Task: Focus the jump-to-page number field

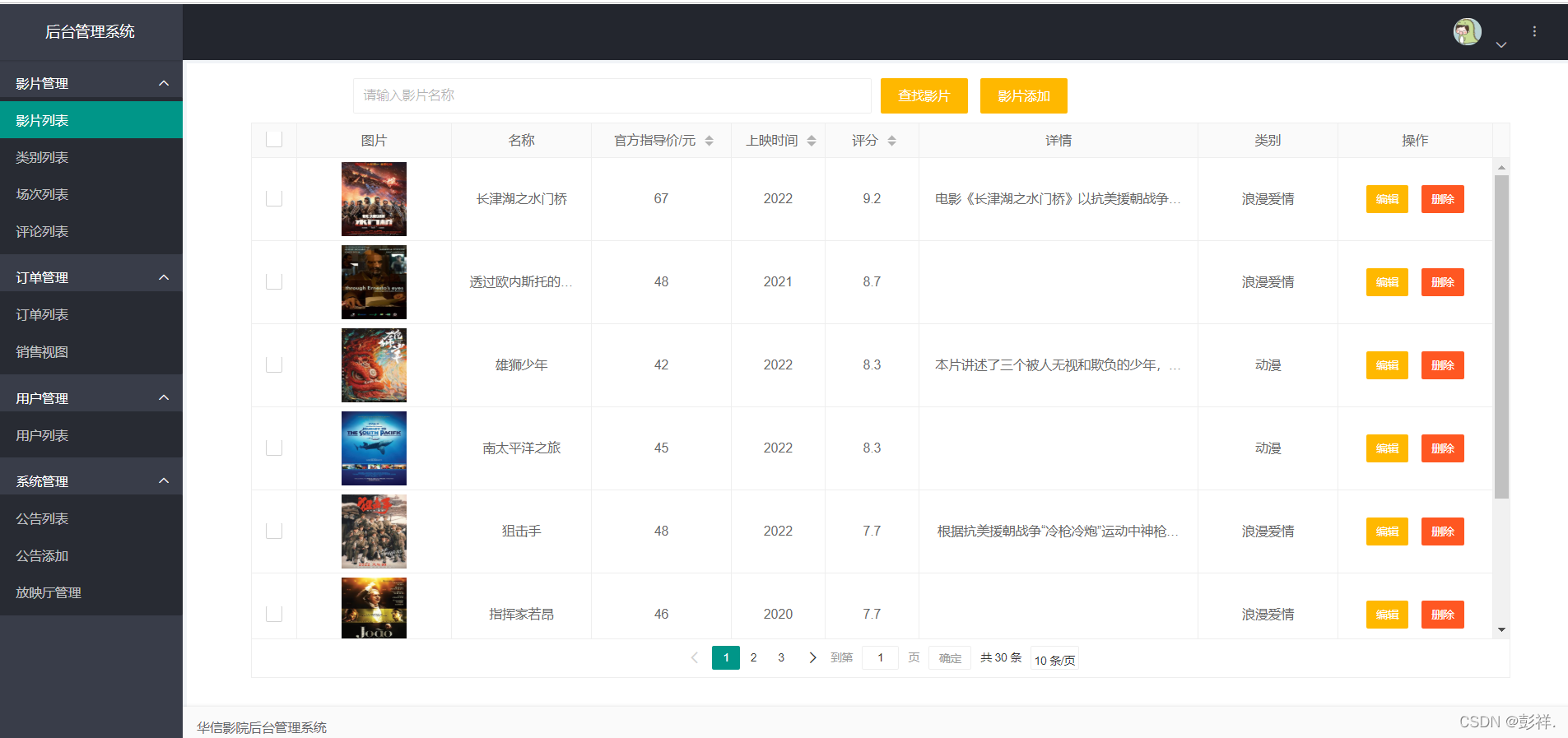Action: [x=880, y=657]
